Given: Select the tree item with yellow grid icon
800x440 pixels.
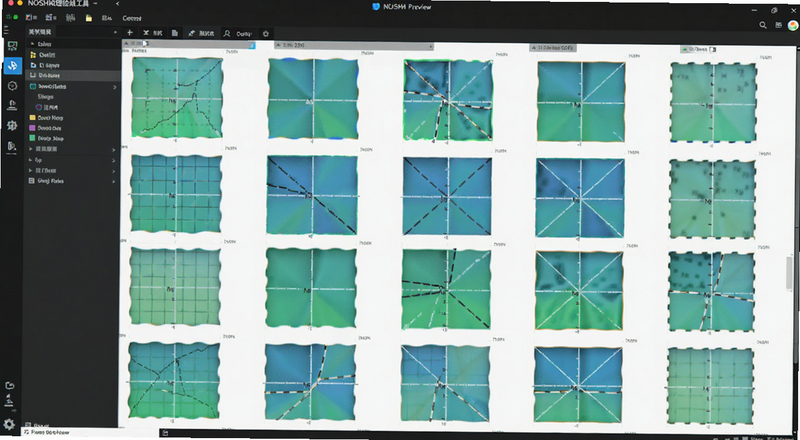Looking at the screenshot, I should click(43, 55).
